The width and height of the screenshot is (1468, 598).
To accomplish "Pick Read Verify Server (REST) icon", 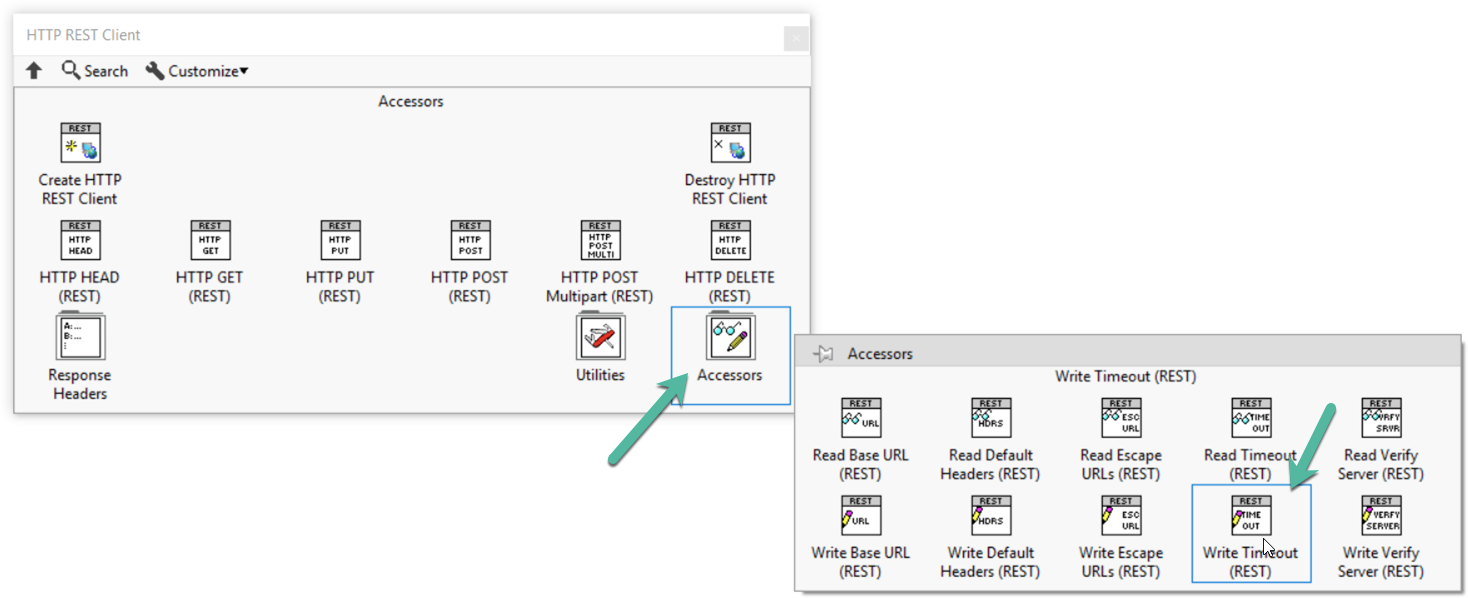I will 1381,418.
